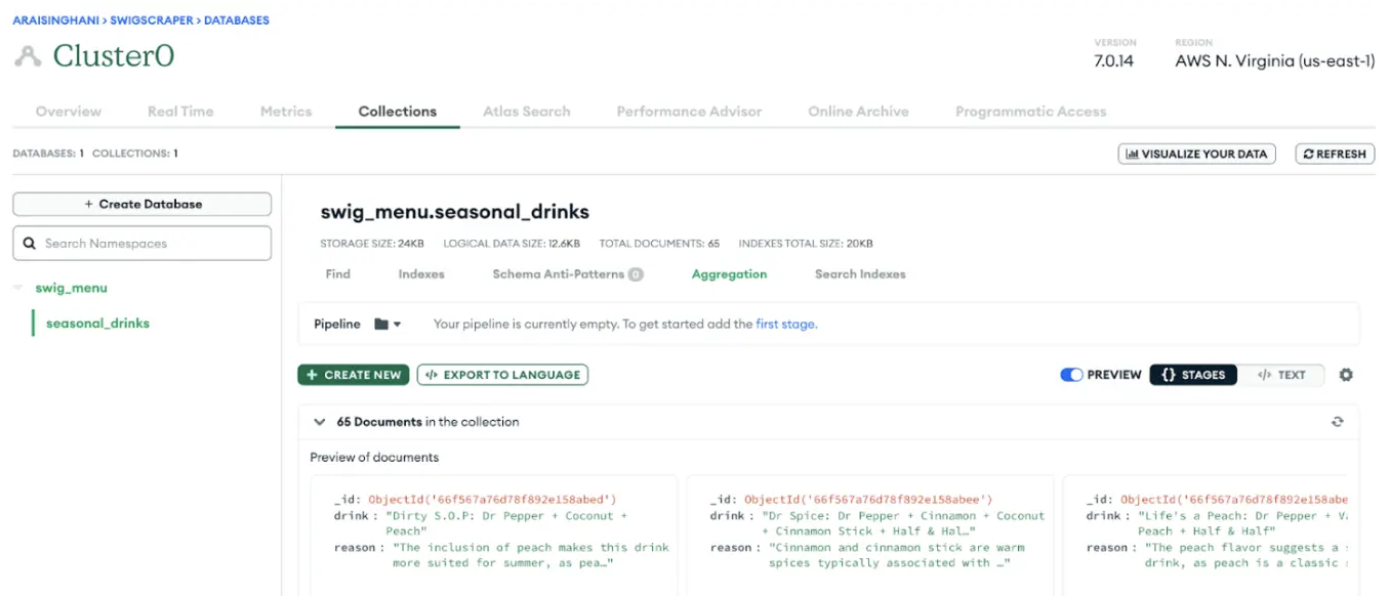This screenshot has height=600, width=1382.
Task: Click the Create Database button
Action: click(x=141, y=204)
